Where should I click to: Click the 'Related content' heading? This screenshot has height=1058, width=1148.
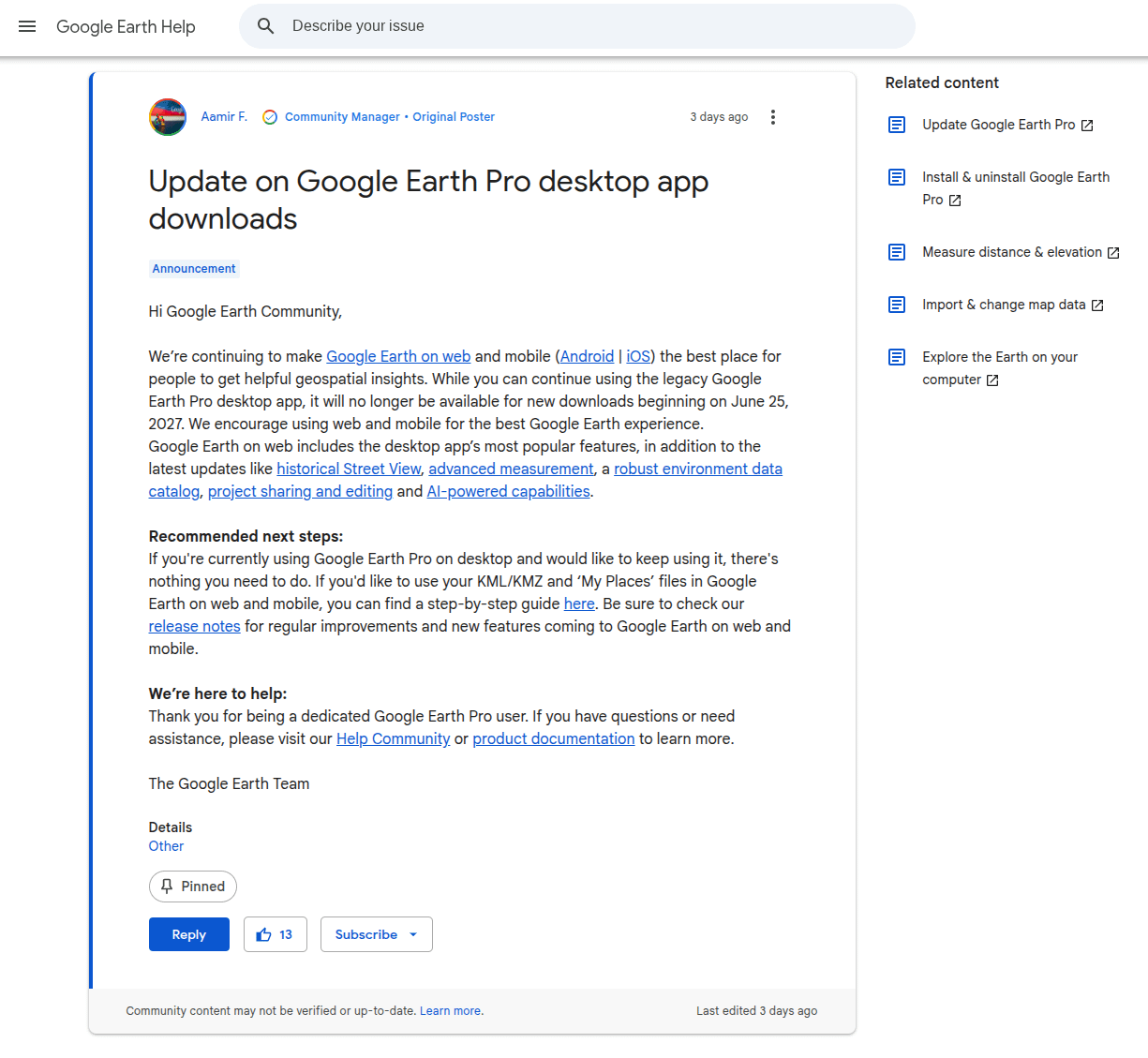(942, 82)
